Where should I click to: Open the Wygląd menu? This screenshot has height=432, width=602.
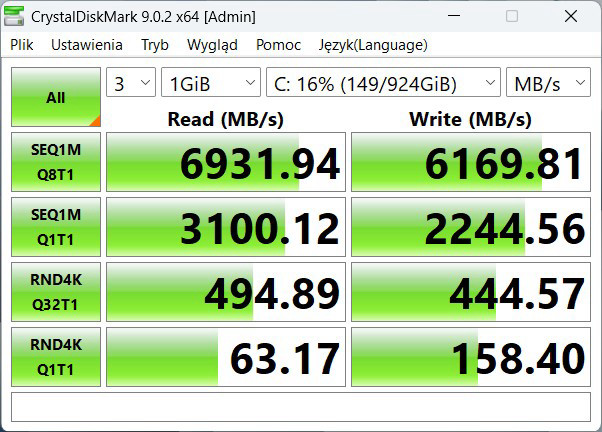coord(212,45)
